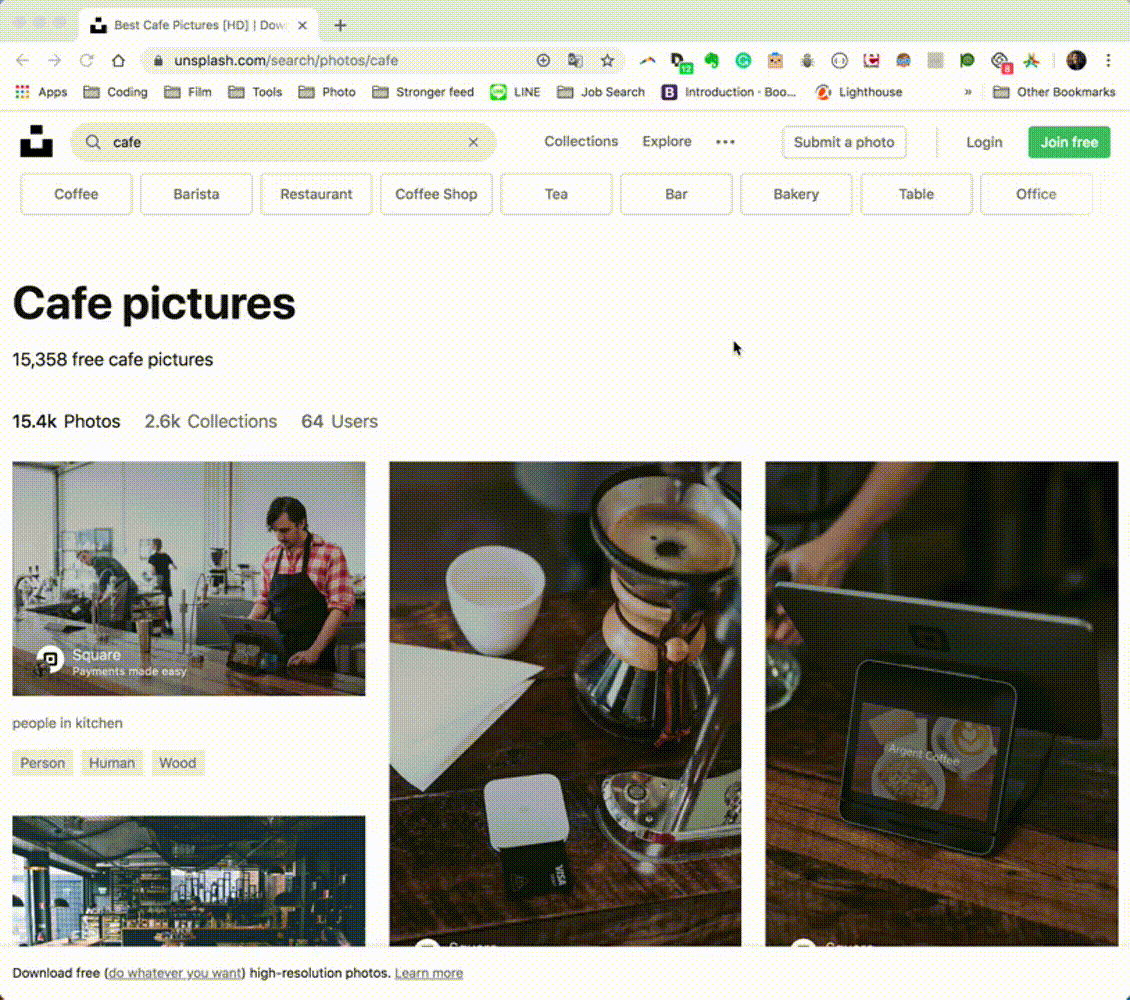The width and height of the screenshot is (1130, 1000).
Task: Click the browser forward arrow
Action: click(x=54, y=61)
